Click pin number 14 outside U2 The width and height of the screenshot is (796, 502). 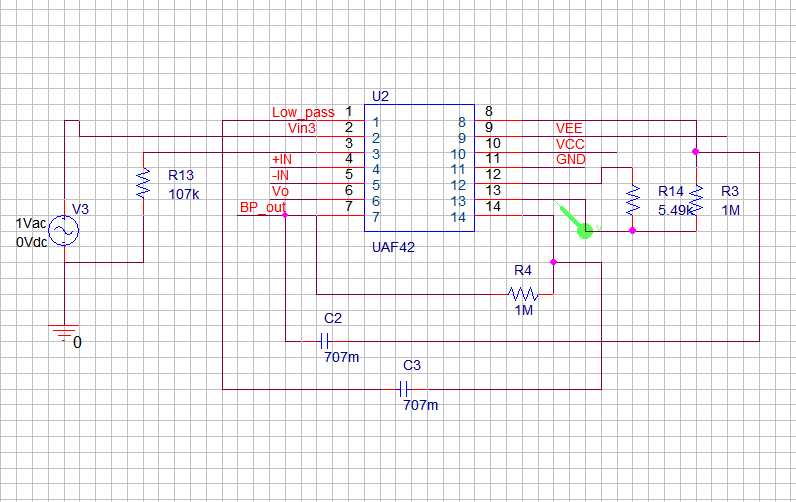click(493, 207)
